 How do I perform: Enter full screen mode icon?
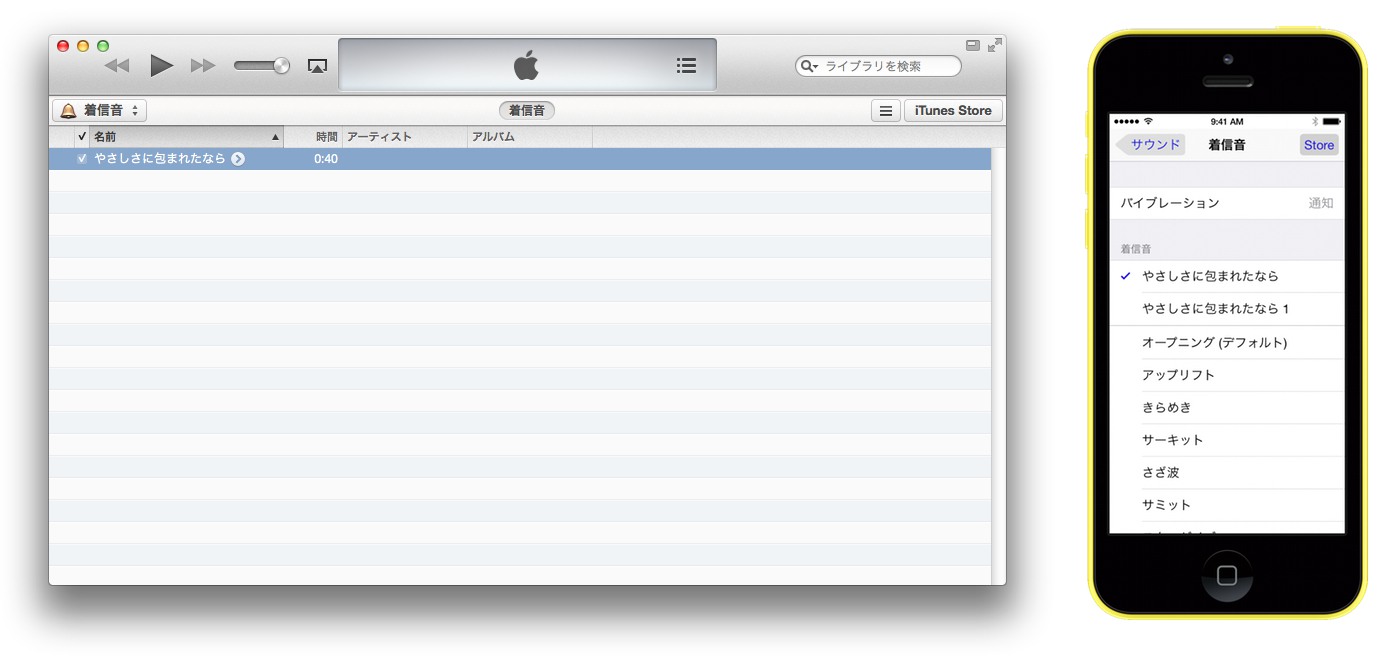[x=994, y=45]
